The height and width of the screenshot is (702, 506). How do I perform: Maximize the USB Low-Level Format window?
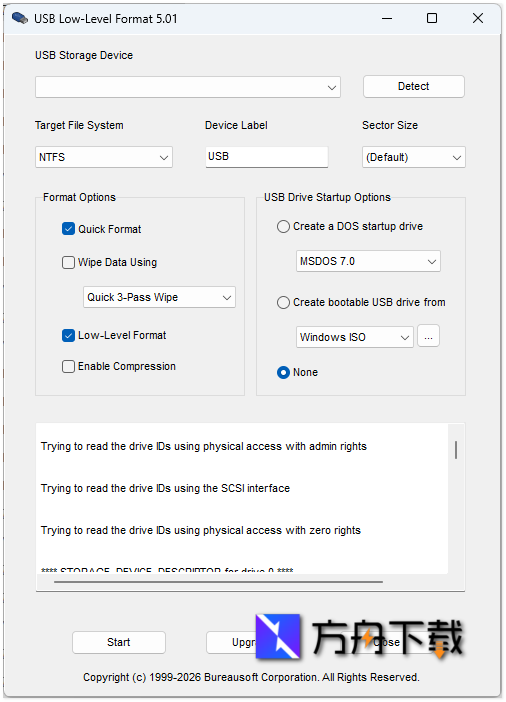click(x=432, y=18)
